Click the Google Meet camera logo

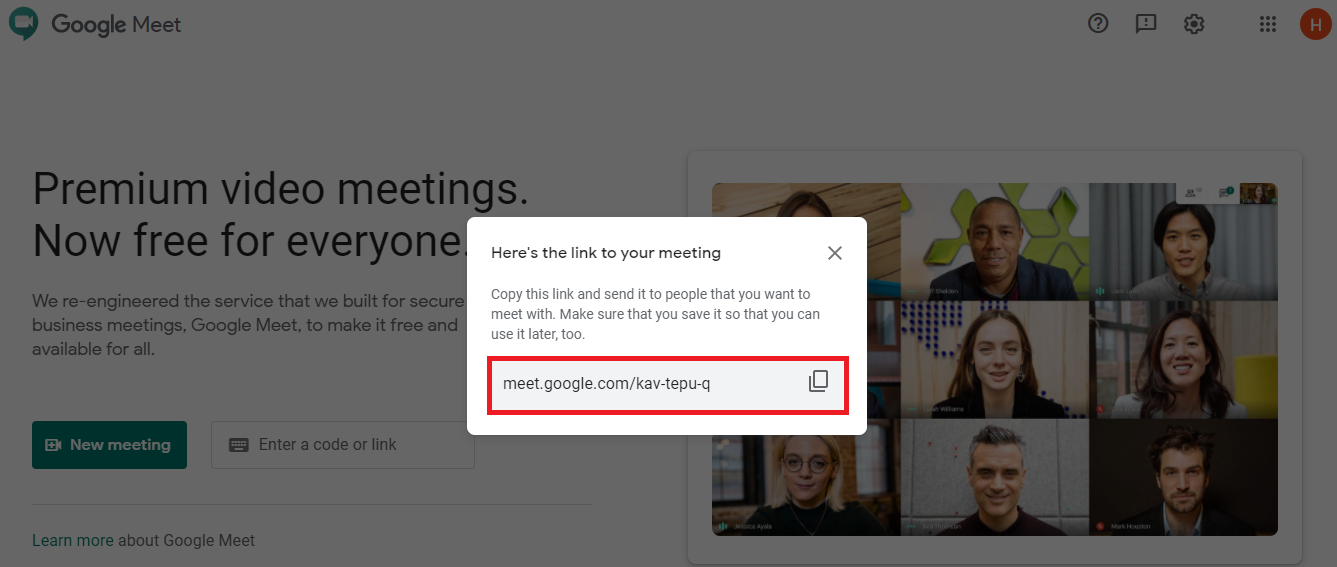(23, 24)
